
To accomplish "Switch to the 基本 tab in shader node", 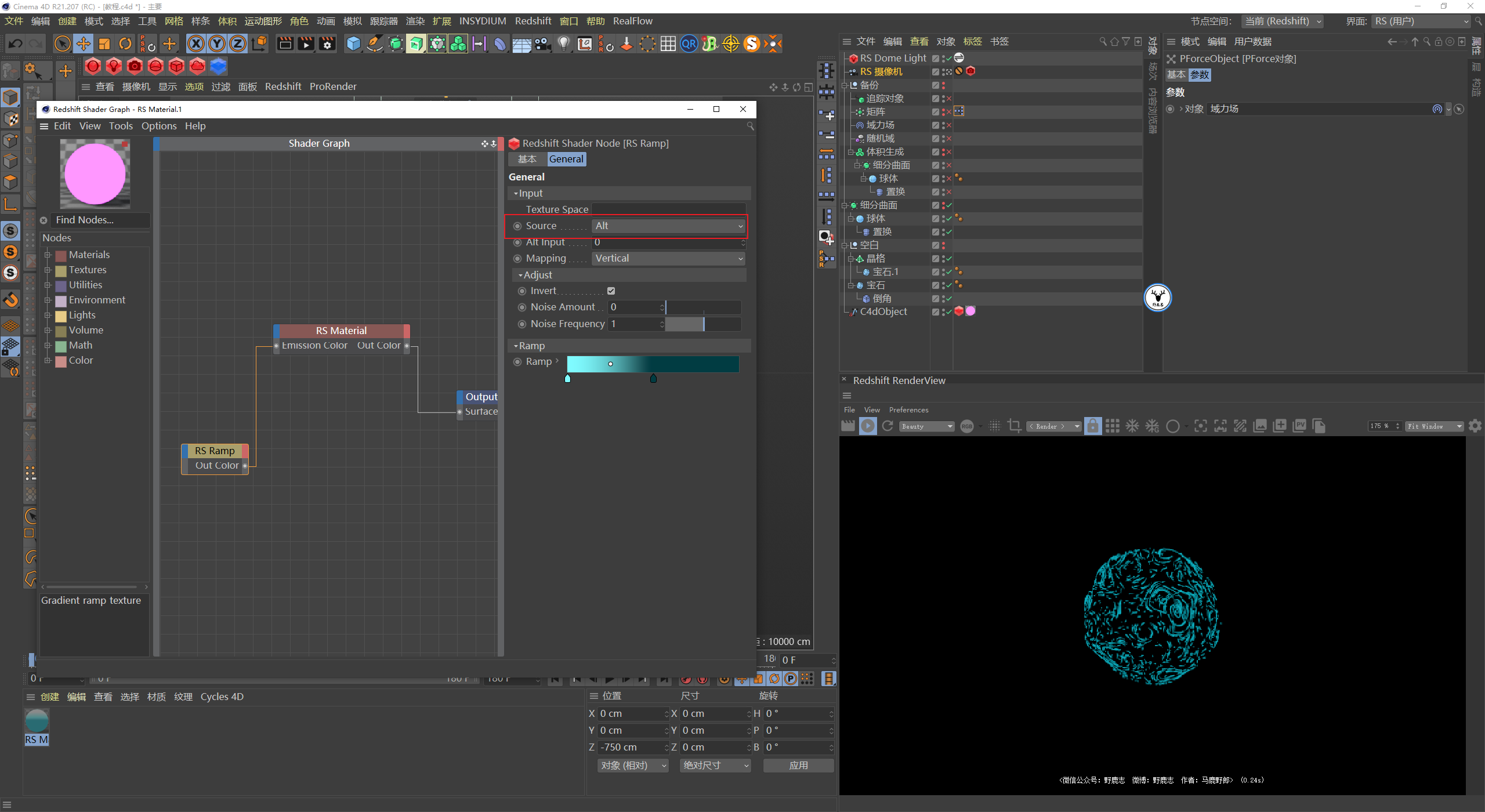I will [527, 159].
